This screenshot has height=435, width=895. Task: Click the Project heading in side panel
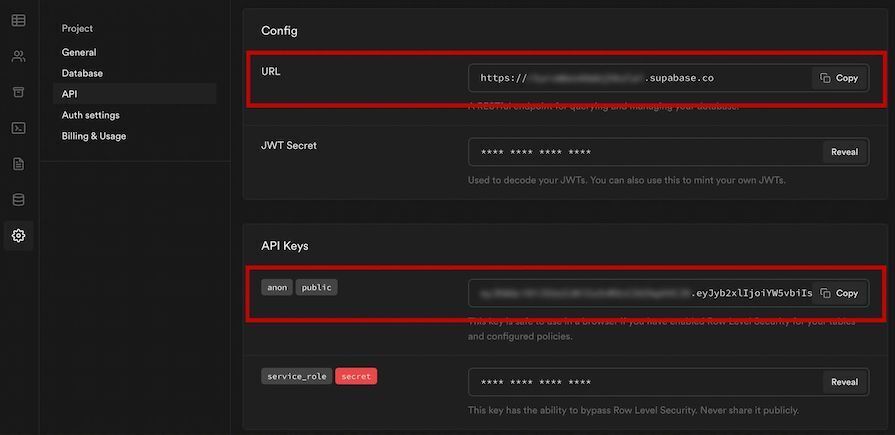(77, 29)
